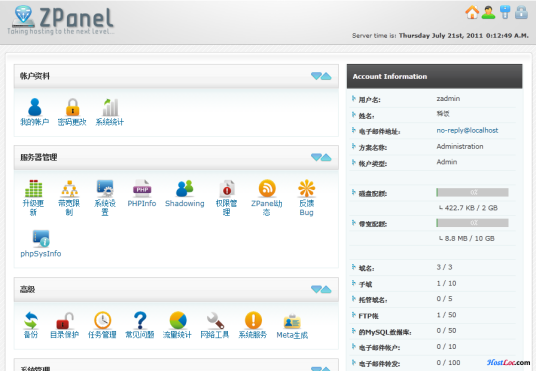Screen dimensions: 536x371
Task: Open the PHPInfo icon
Action: (142, 188)
